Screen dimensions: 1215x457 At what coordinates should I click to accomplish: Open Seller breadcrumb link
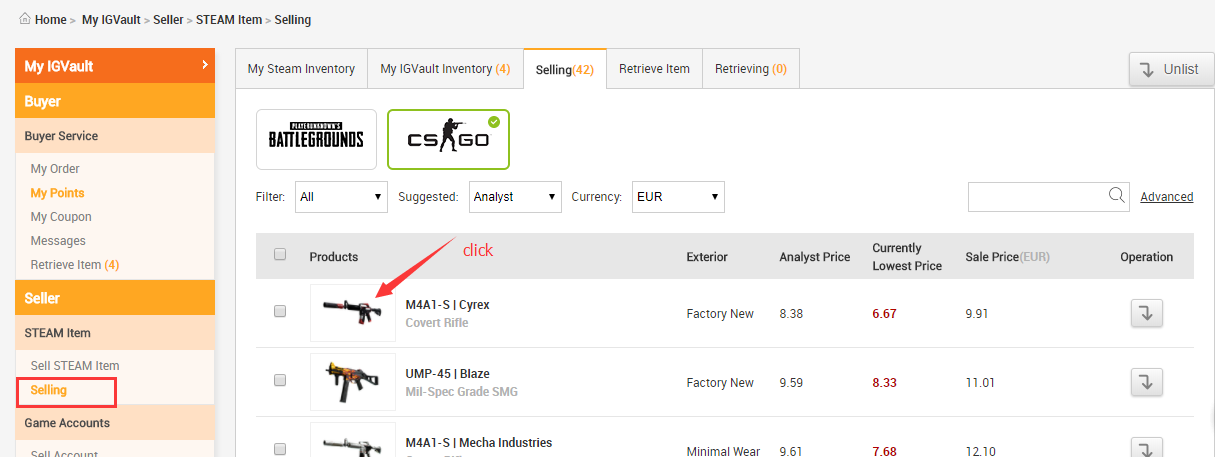point(169,20)
